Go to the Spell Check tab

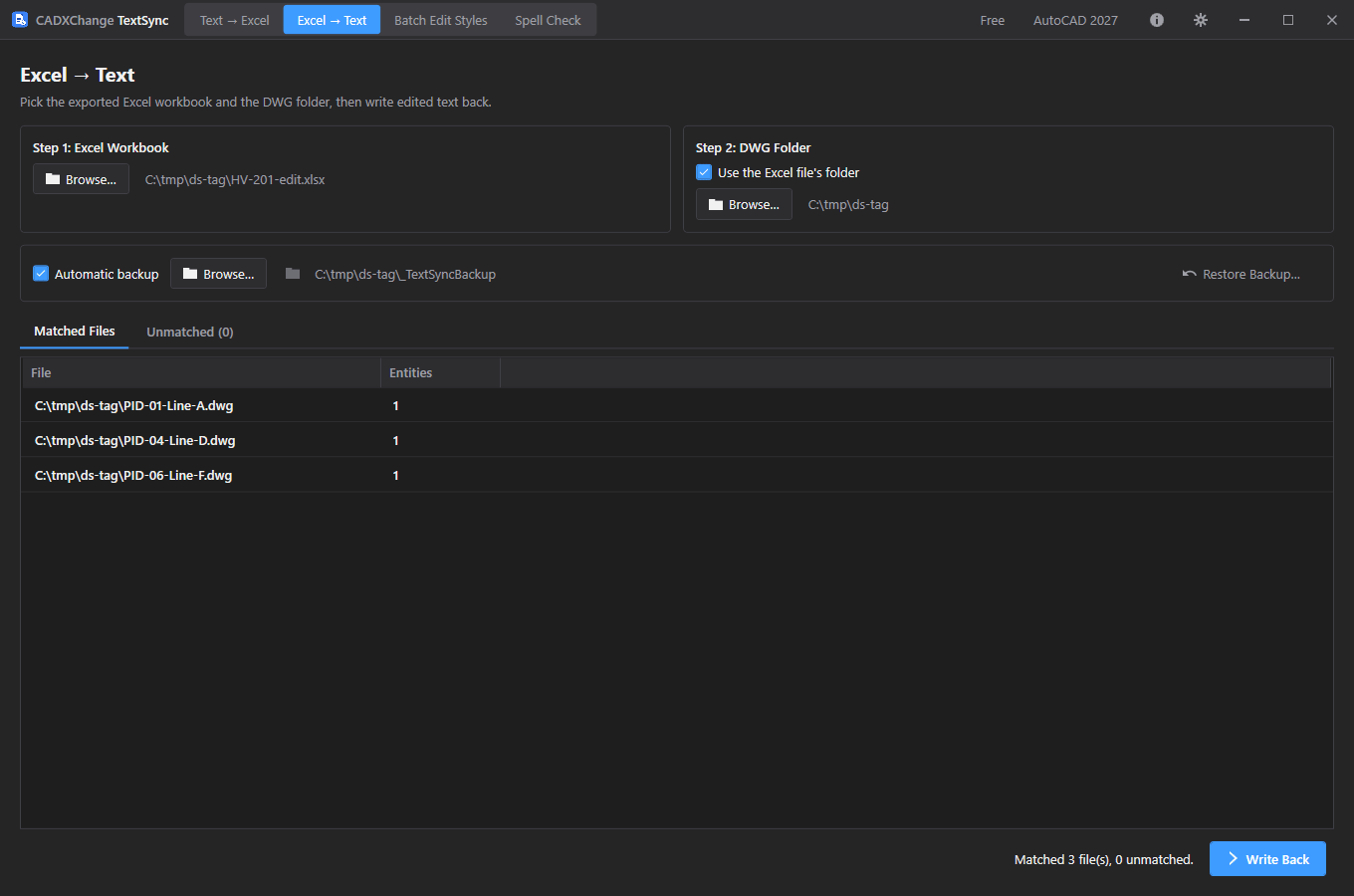pyautogui.click(x=548, y=20)
